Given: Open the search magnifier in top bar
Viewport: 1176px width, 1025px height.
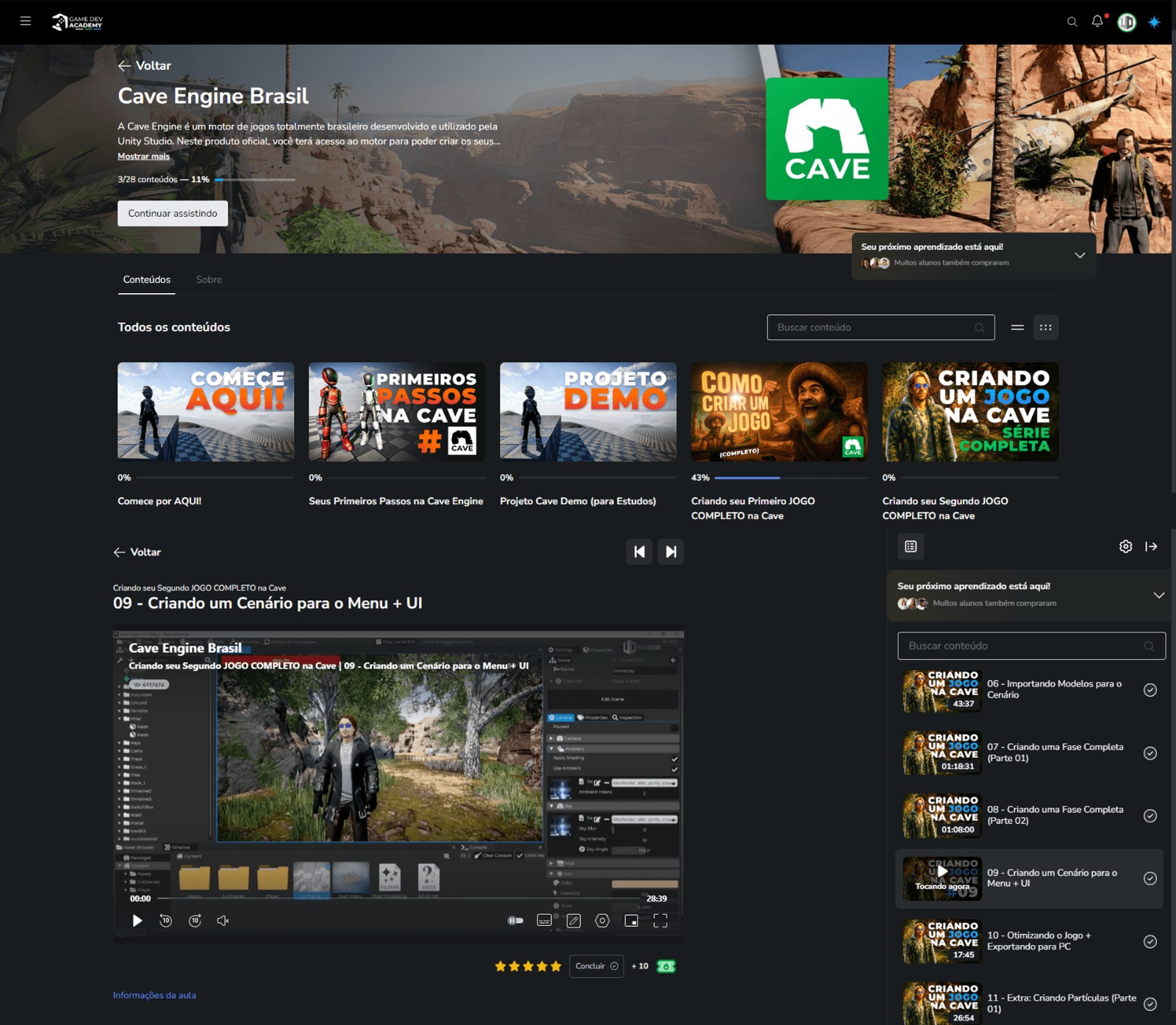Looking at the screenshot, I should [1072, 22].
